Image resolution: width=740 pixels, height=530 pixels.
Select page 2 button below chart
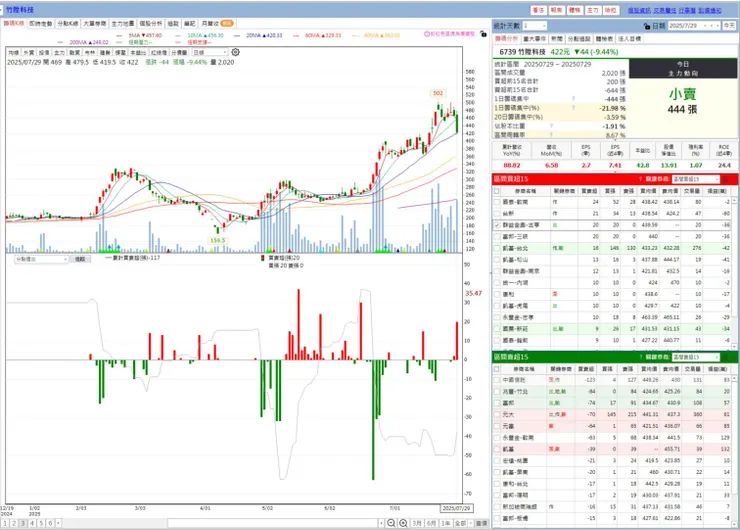click(x=14, y=523)
